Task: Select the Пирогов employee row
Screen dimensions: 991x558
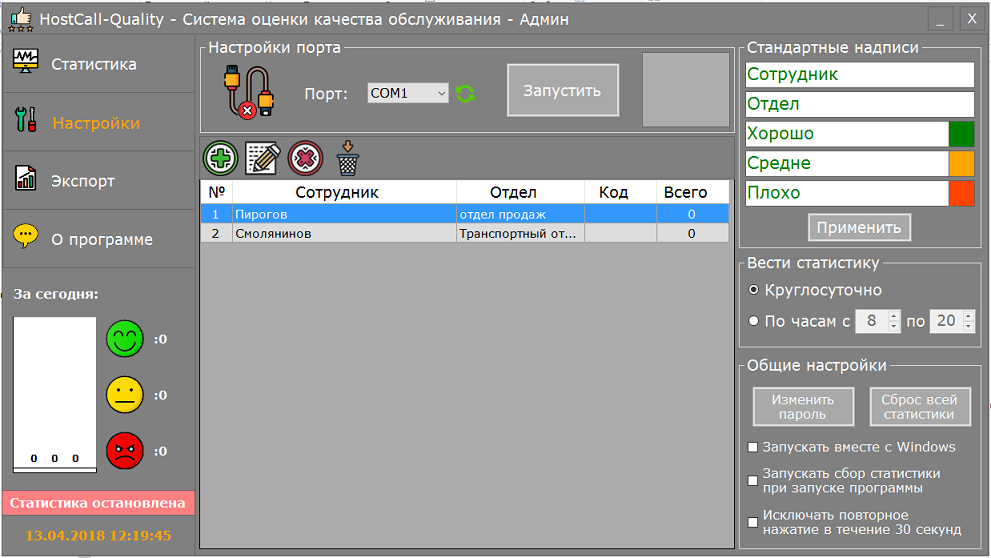Action: click(x=465, y=214)
